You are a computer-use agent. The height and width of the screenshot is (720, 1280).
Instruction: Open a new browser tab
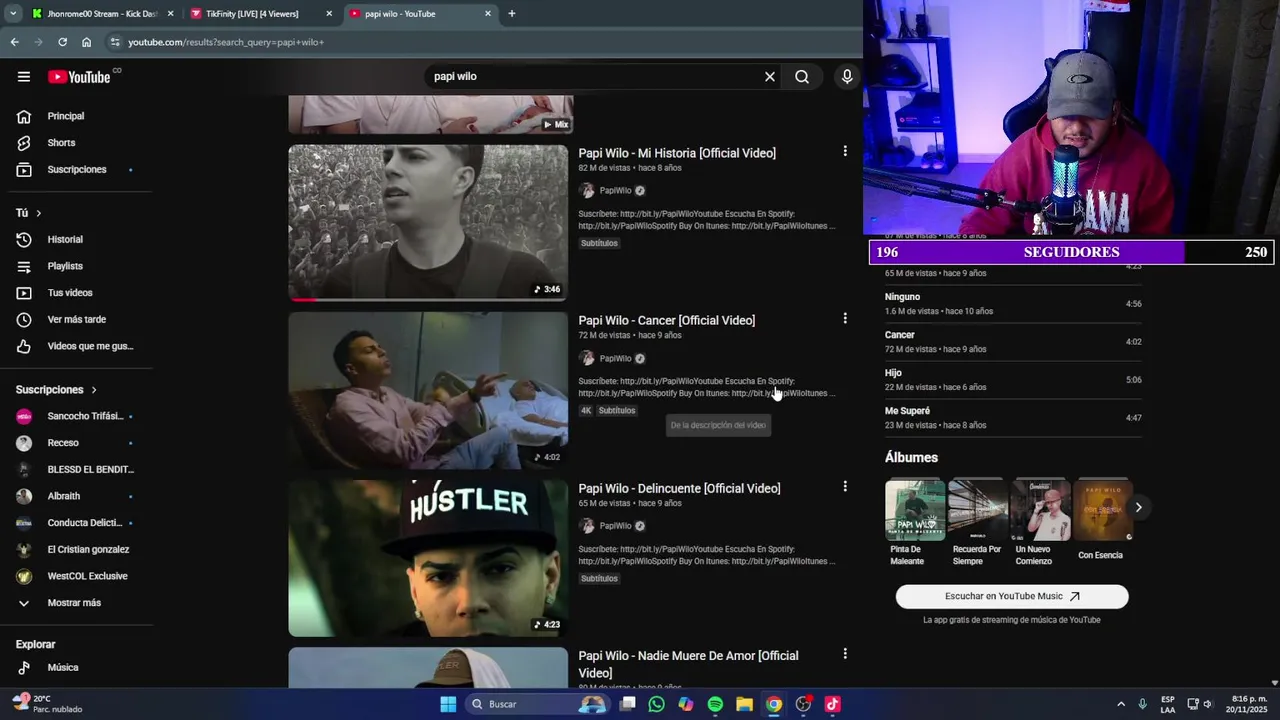tap(512, 14)
